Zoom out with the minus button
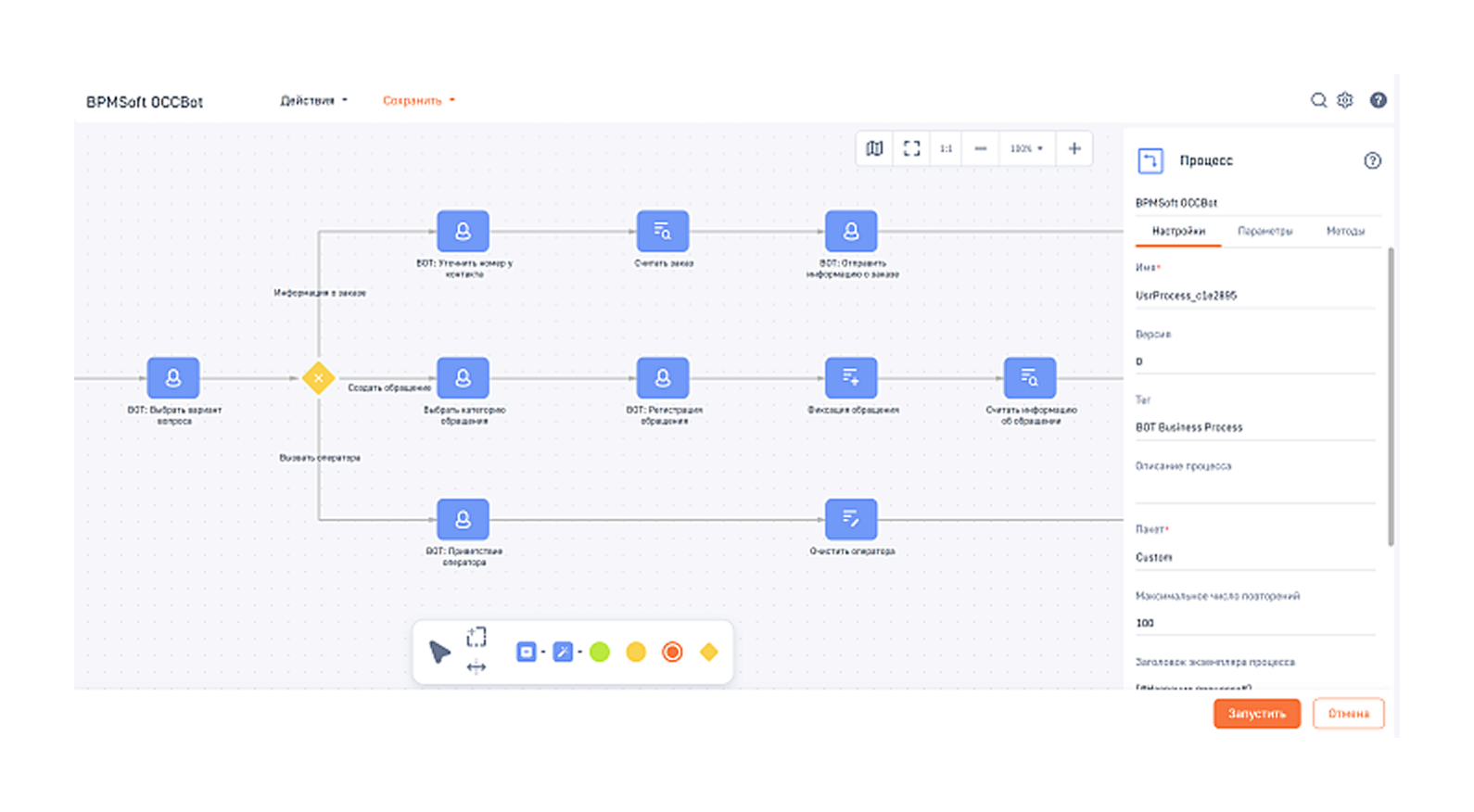1474x812 pixels. click(981, 148)
